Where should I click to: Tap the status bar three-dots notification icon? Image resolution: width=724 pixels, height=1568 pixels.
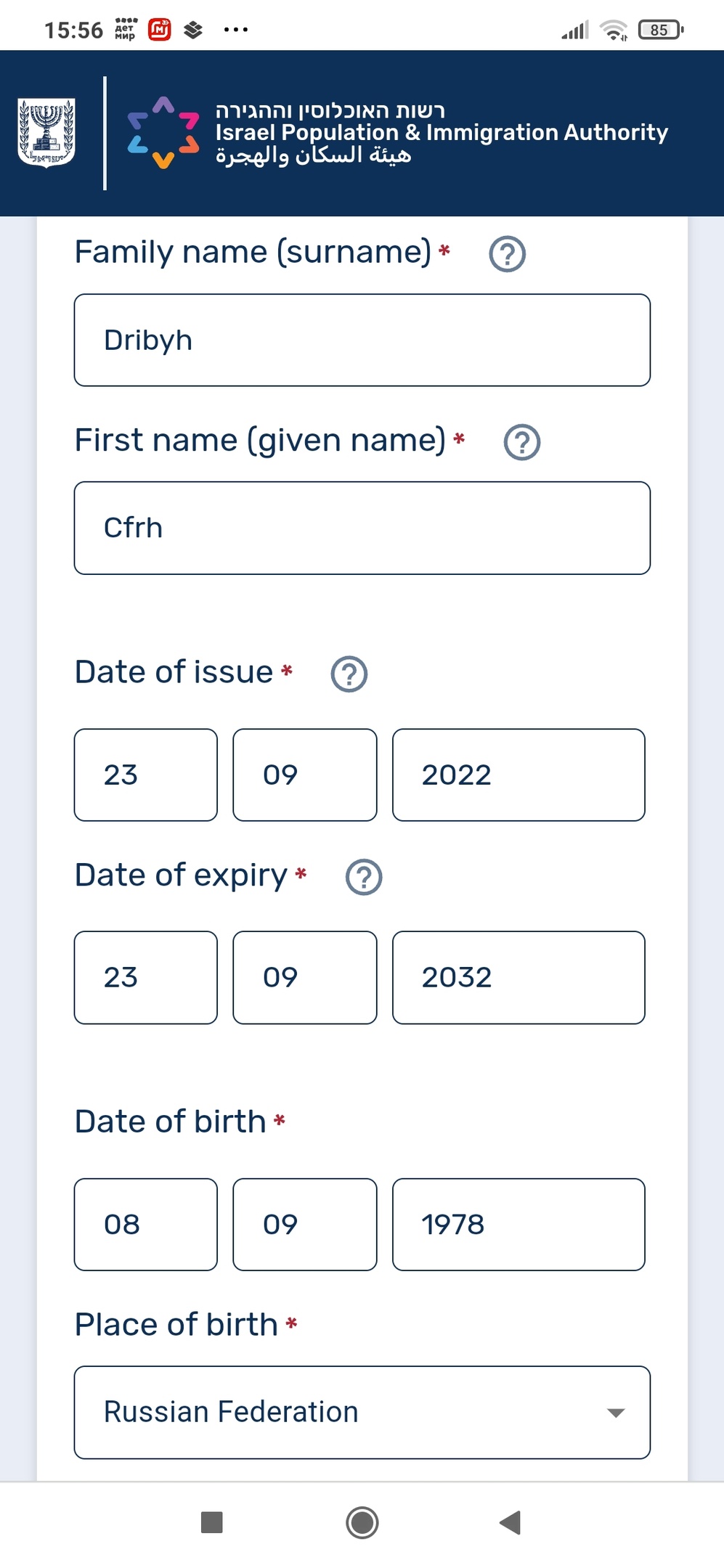[236, 30]
